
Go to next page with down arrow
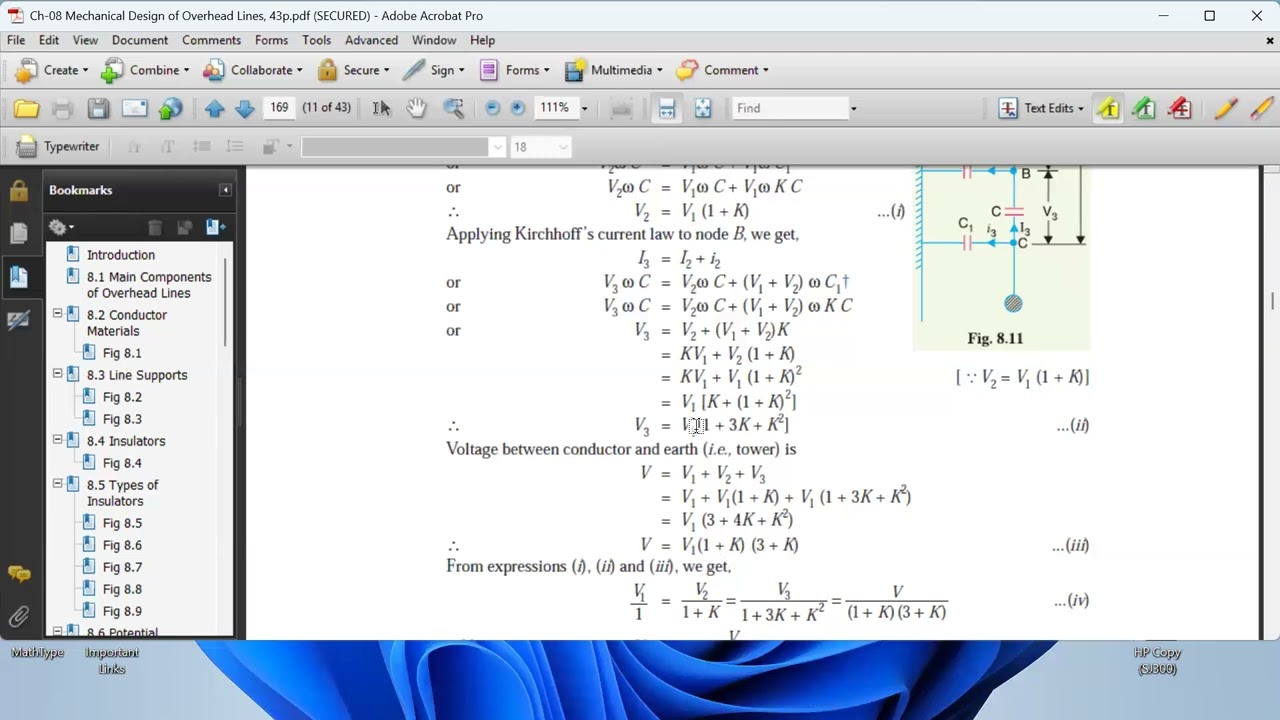244,108
